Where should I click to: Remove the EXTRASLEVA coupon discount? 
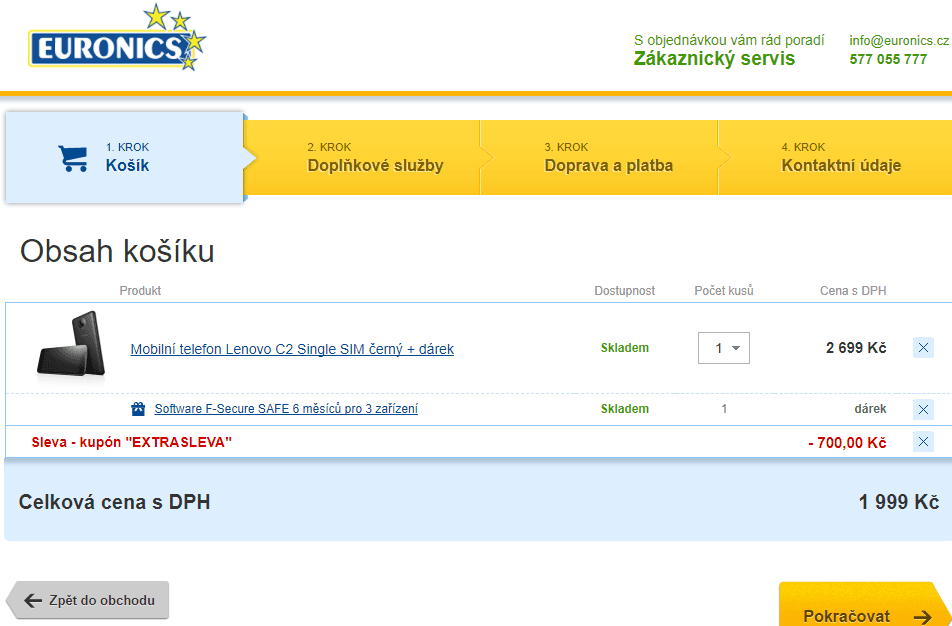click(x=923, y=441)
